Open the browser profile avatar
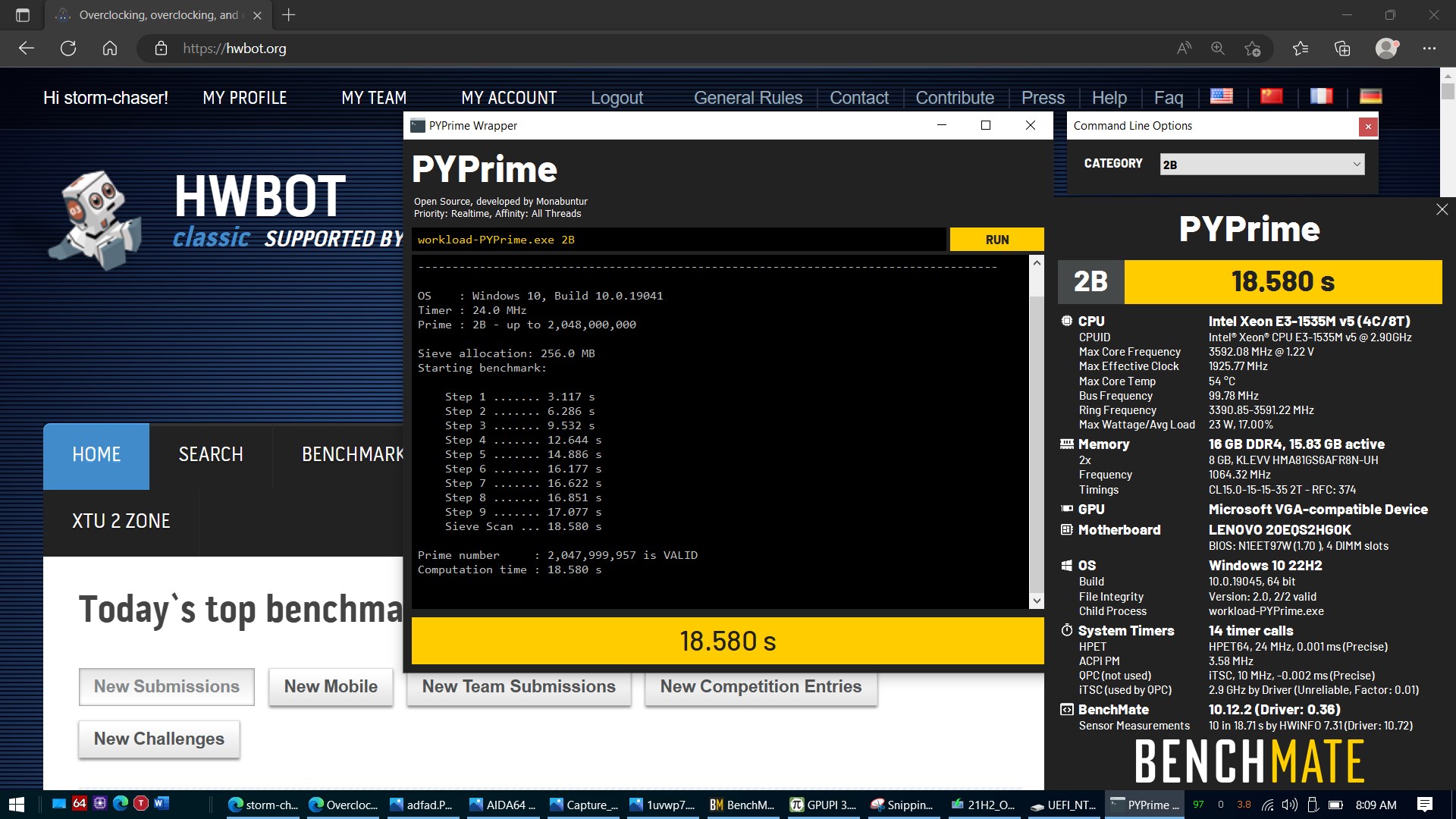 coord(1386,49)
